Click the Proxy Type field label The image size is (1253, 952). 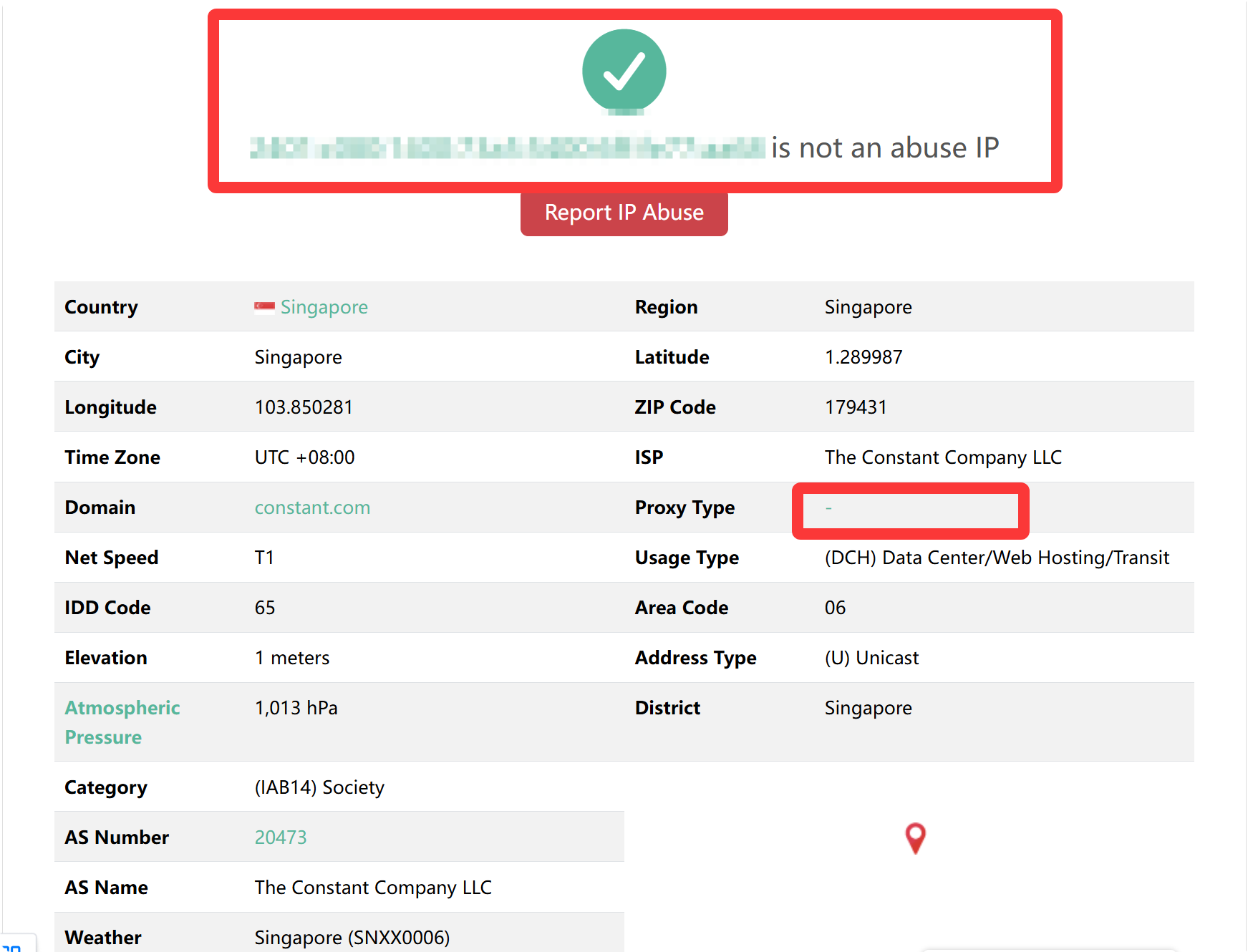(684, 507)
